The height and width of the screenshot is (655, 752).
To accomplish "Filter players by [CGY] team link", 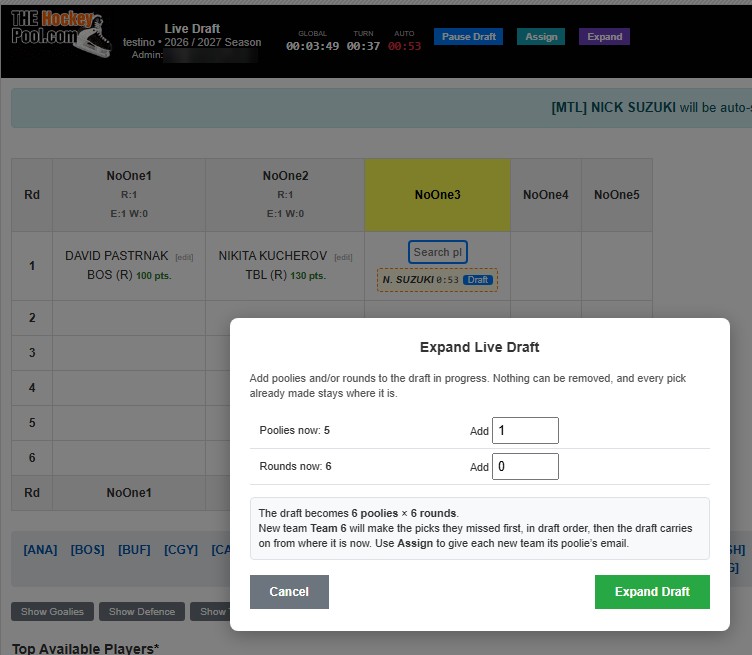I will [x=181, y=550].
